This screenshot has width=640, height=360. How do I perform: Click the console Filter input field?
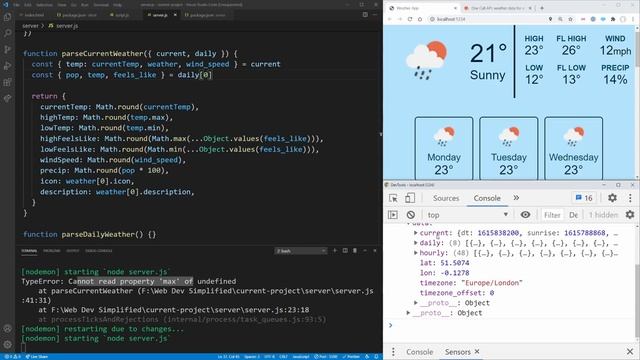(x=552, y=215)
